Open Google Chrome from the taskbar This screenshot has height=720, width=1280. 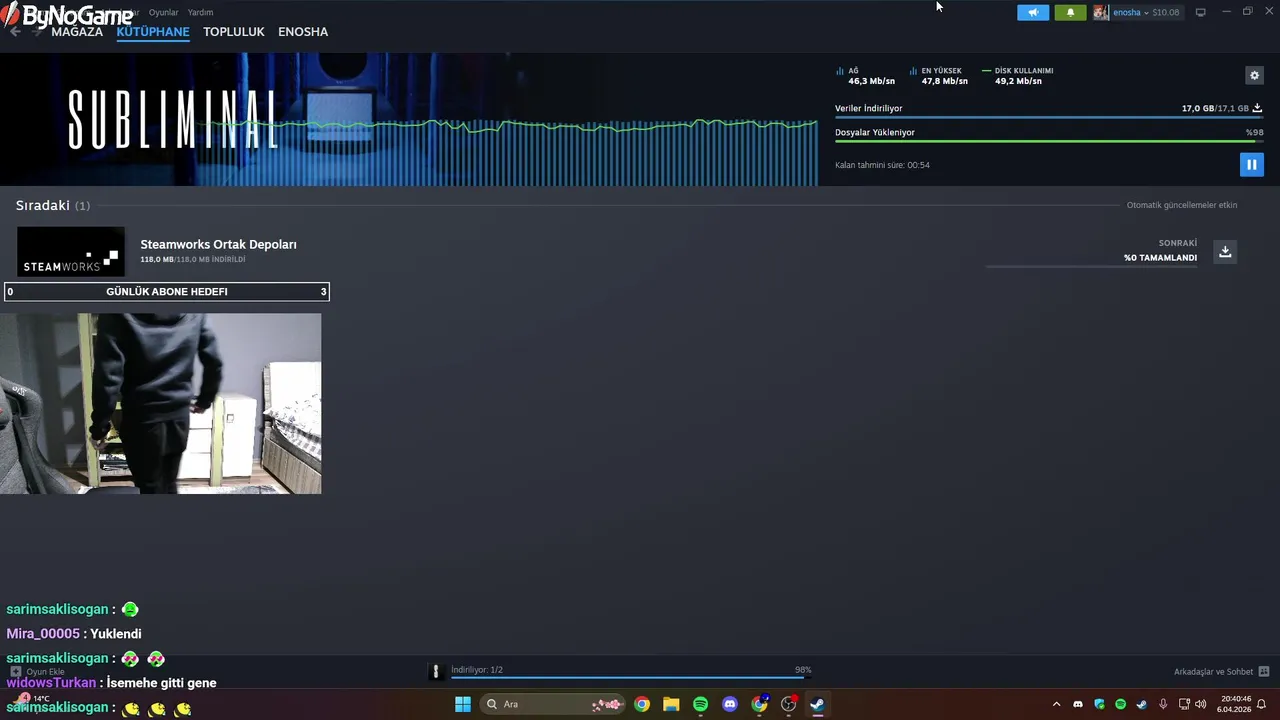click(x=642, y=704)
